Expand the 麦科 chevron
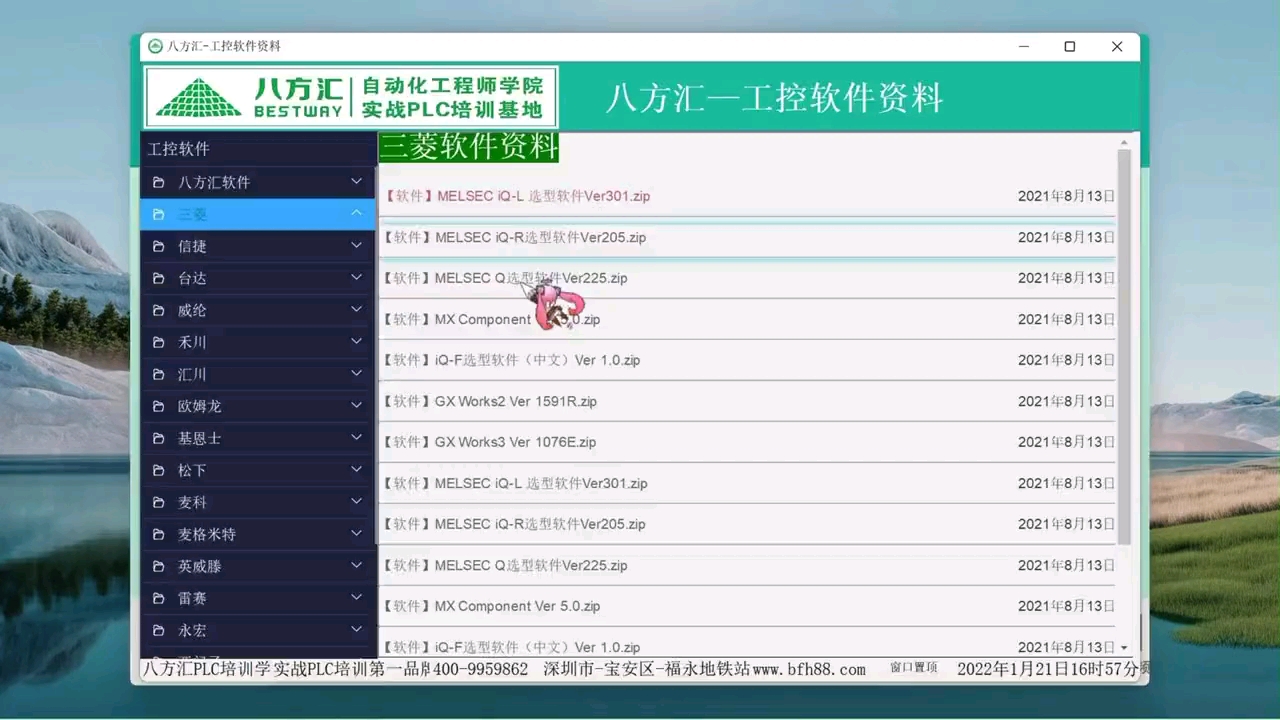The width and height of the screenshot is (1280, 720). (x=356, y=501)
